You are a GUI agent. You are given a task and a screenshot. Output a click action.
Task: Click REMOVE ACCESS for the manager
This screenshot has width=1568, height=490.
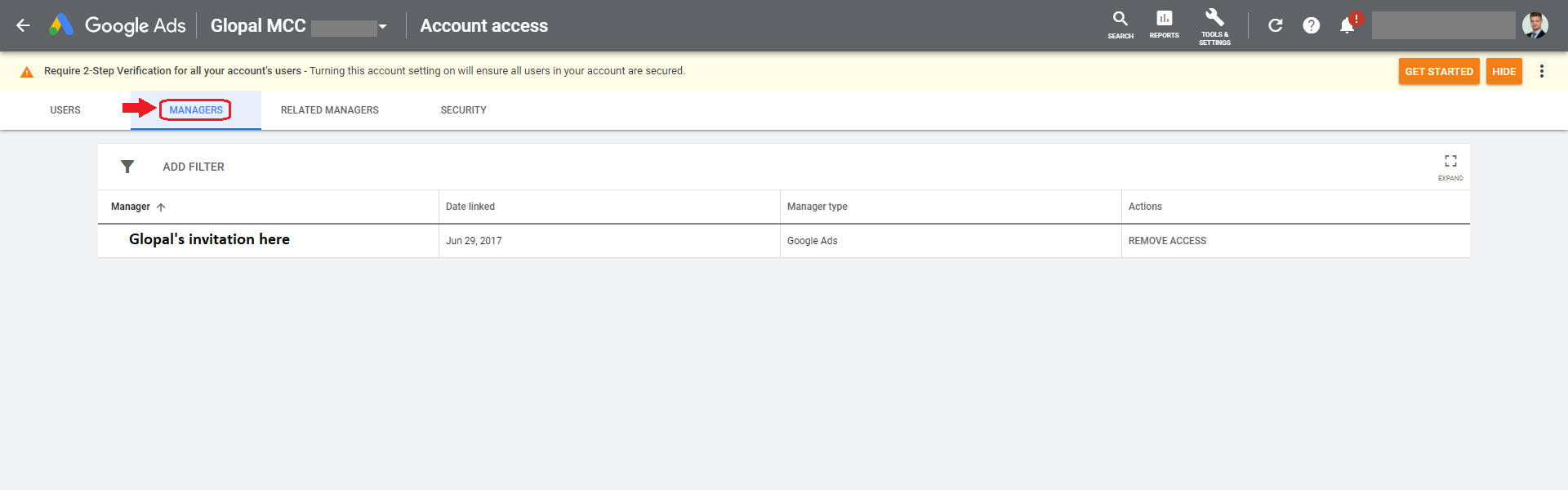[x=1167, y=241]
